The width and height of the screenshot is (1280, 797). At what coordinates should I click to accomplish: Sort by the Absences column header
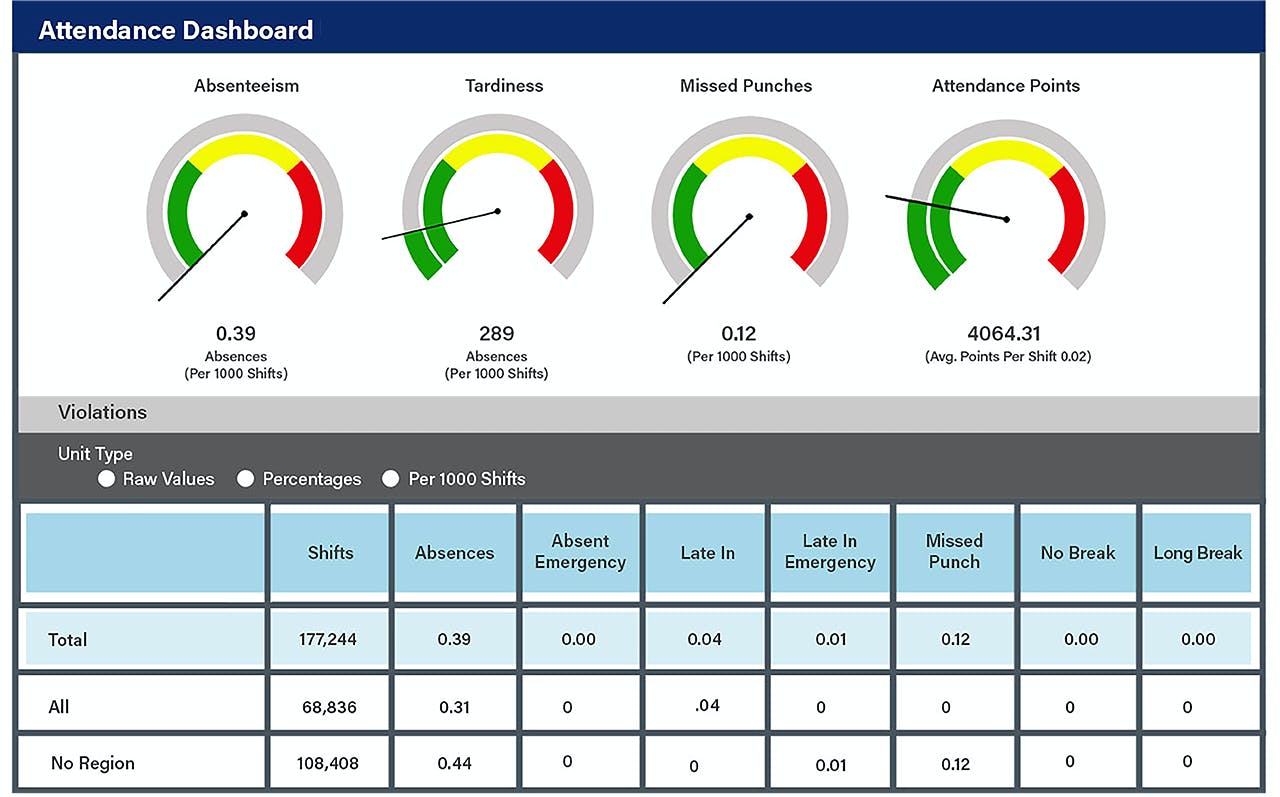pos(455,553)
